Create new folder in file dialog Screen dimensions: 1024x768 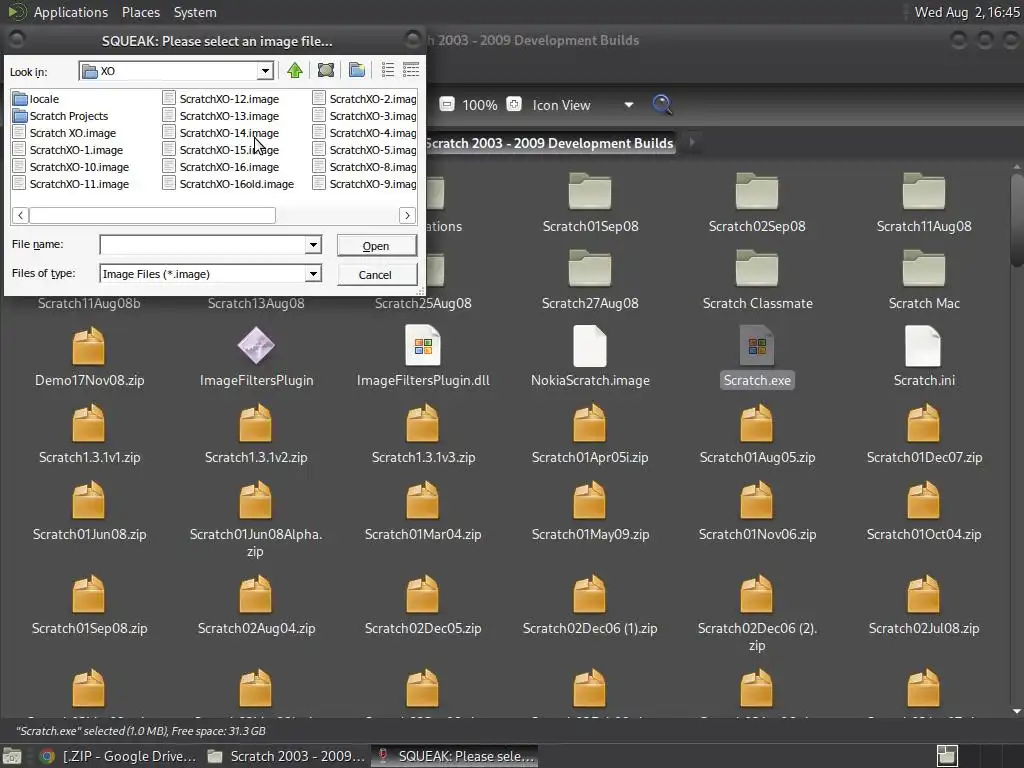357,70
